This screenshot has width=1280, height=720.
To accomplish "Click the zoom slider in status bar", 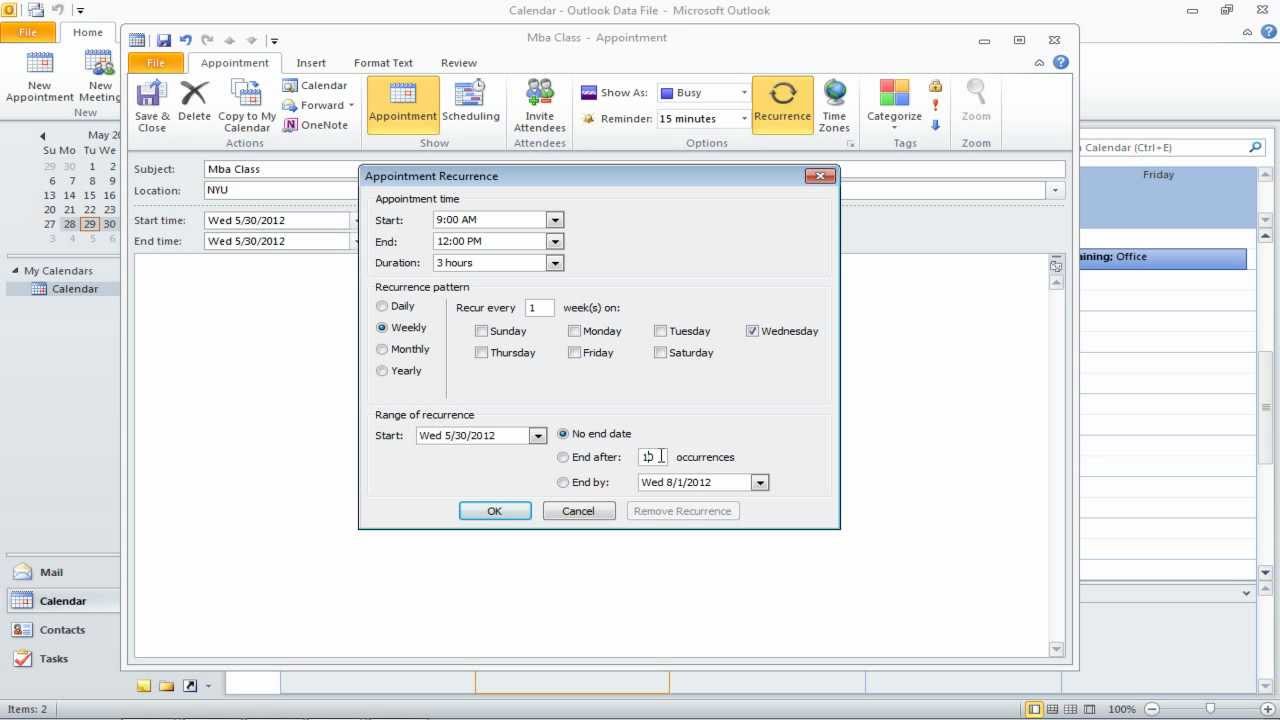I will (1211, 709).
